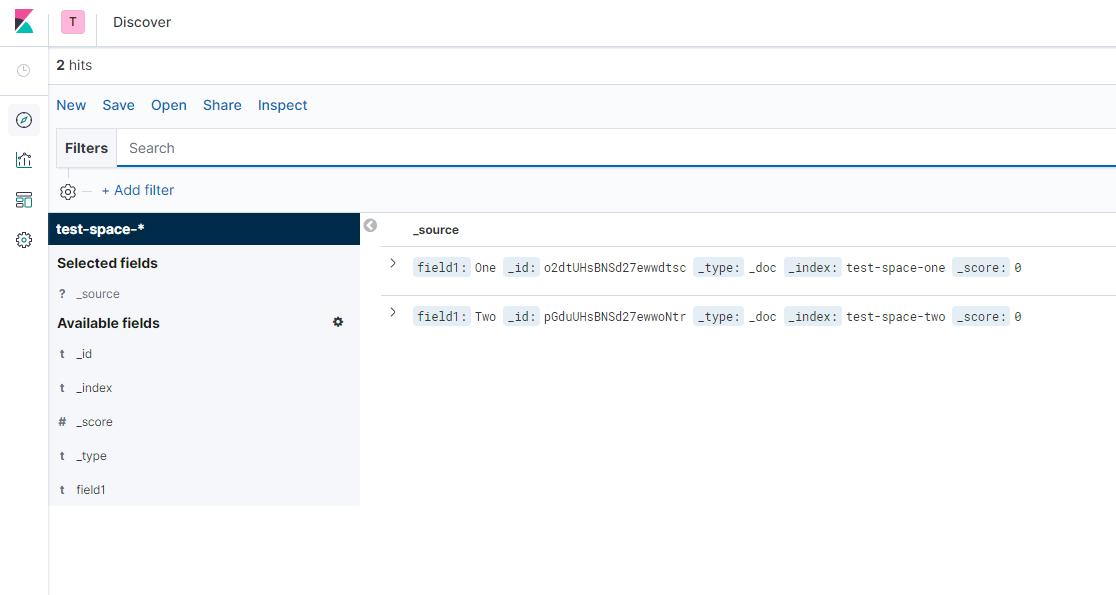Open the Management gear icon in sidebar
This screenshot has width=1116, height=595.
coord(24,240)
